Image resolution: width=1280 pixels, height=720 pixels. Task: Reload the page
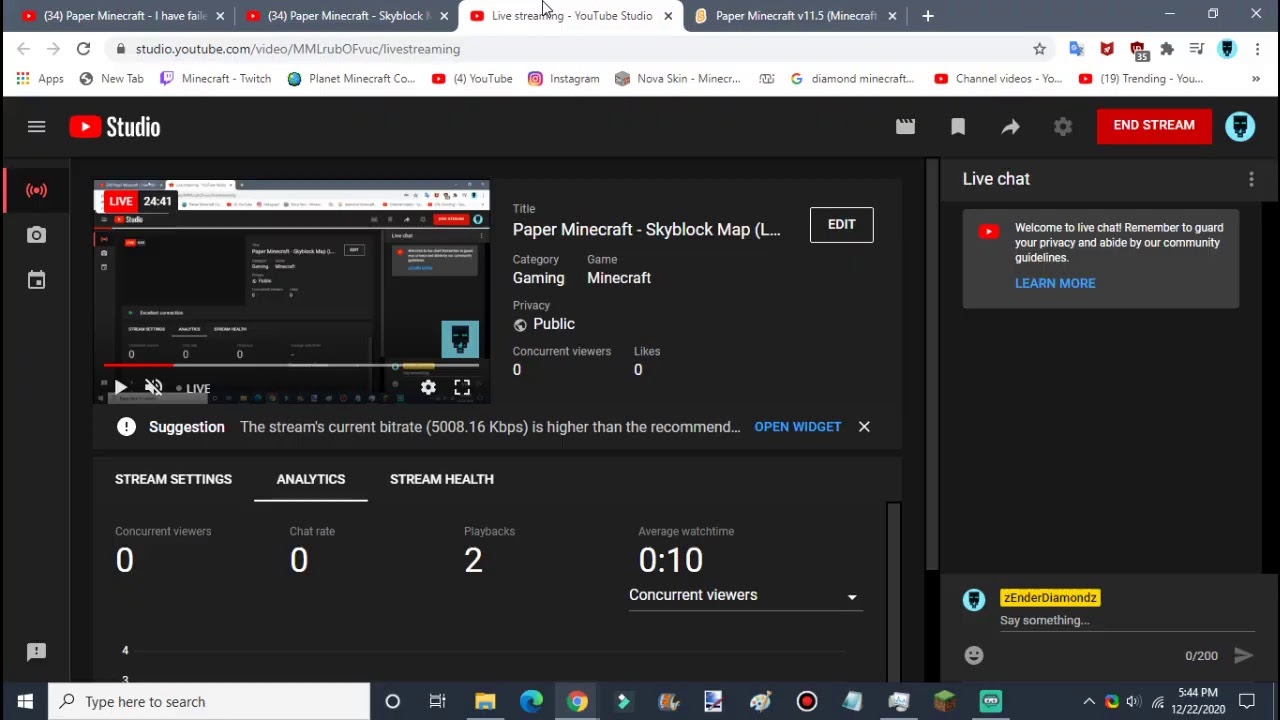pyautogui.click(x=84, y=49)
